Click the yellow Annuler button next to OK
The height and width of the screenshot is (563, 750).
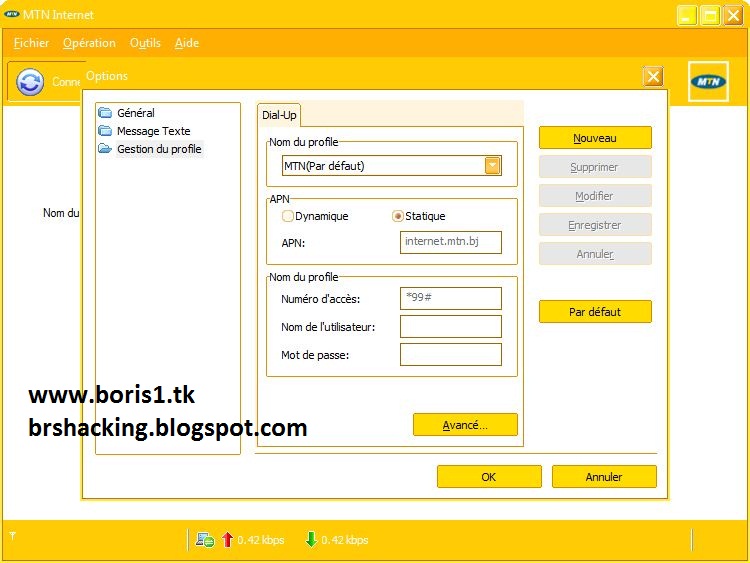click(604, 477)
